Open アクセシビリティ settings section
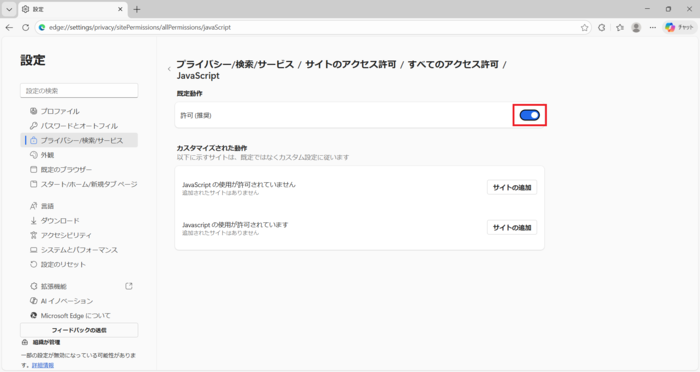Image resolution: width=700 pixels, height=372 pixels. tap(79, 235)
